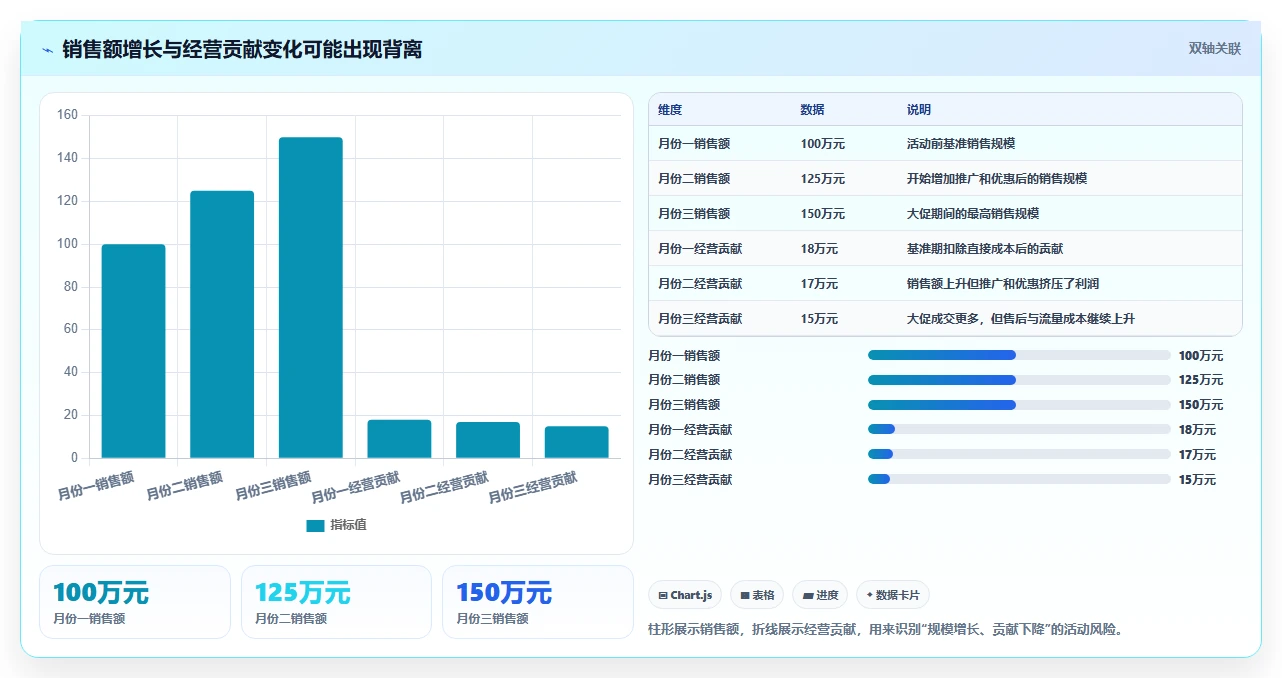Click the 80 y-axis label

tap(70, 287)
